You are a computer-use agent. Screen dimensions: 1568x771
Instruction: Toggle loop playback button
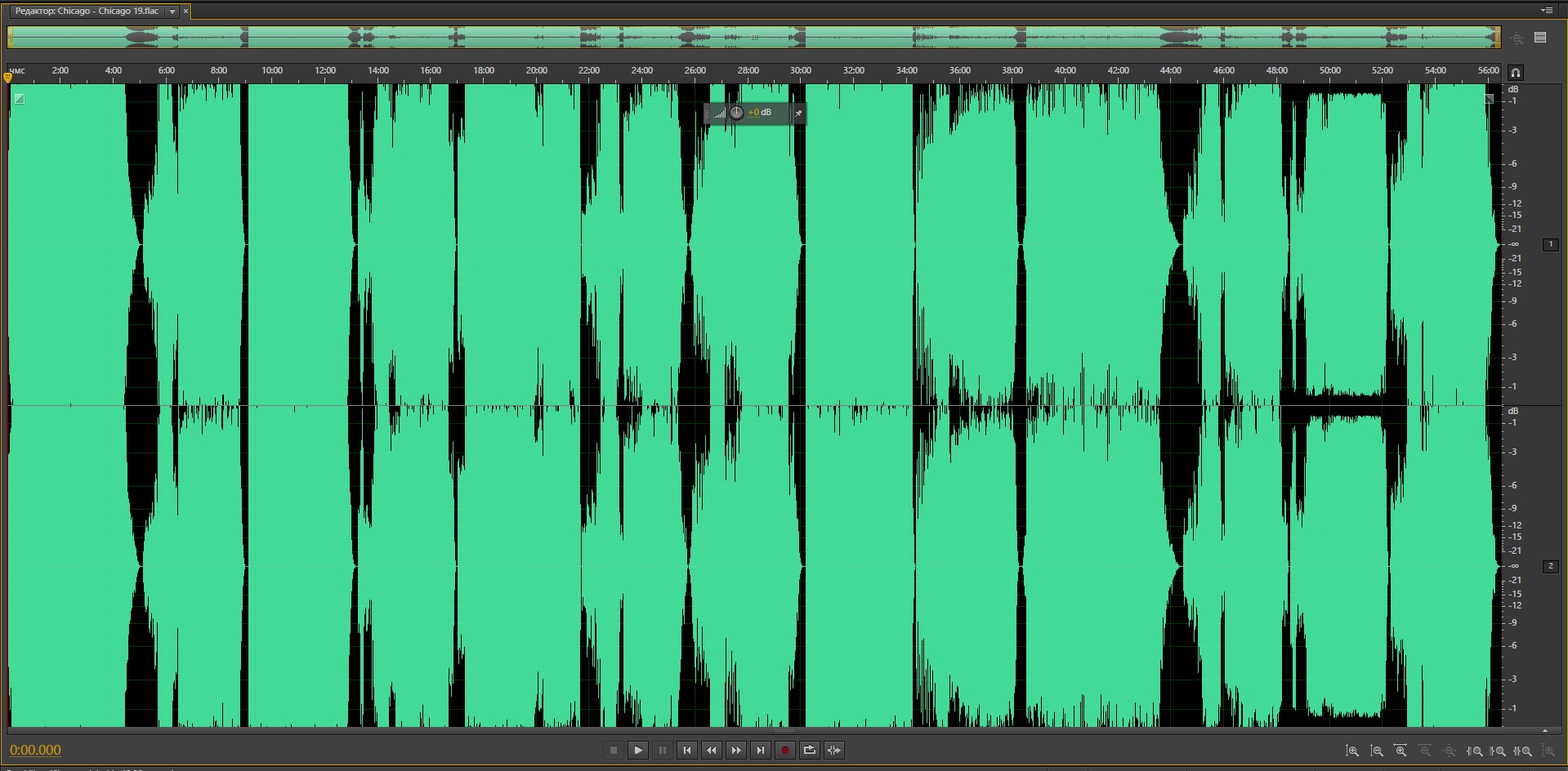(x=809, y=751)
